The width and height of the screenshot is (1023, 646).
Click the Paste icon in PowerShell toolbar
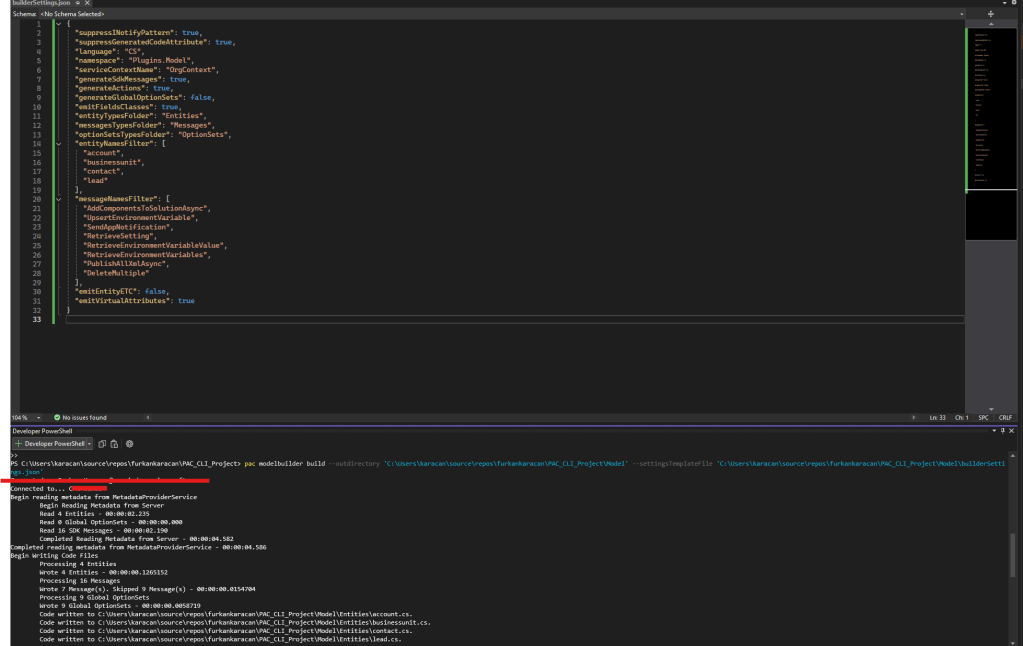coord(114,443)
